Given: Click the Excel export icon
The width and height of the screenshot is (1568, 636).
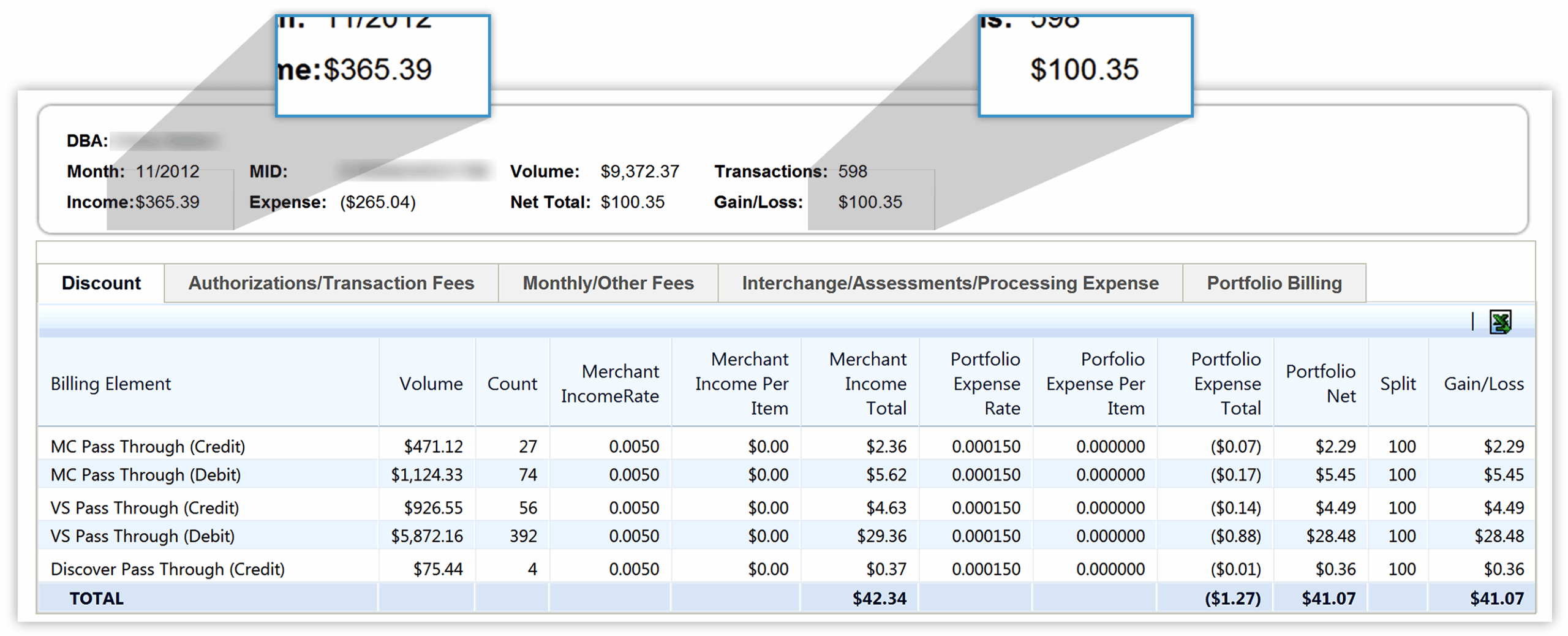Looking at the screenshot, I should tap(1499, 322).
